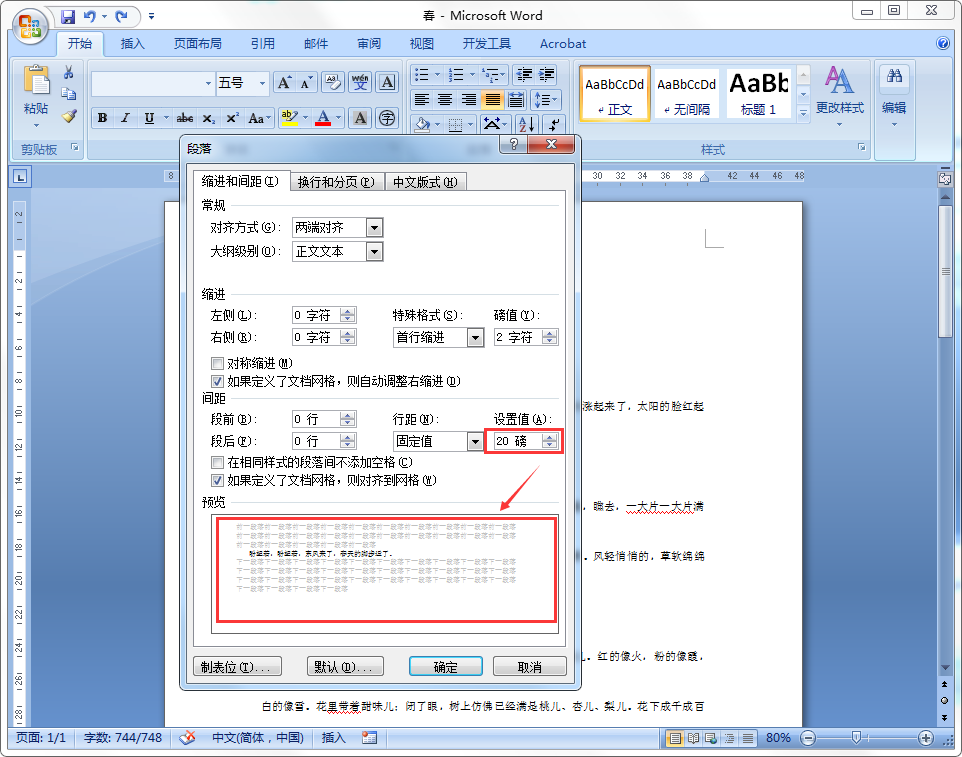This screenshot has height=757, width=962.
Task: Toggle Italic formatting
Action: tap(125, 118)
